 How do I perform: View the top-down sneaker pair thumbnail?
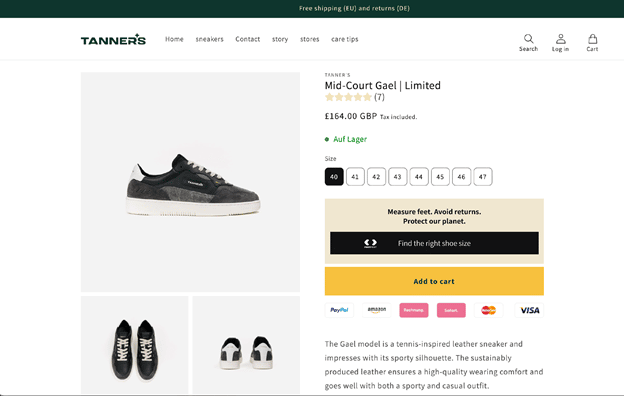135,345
